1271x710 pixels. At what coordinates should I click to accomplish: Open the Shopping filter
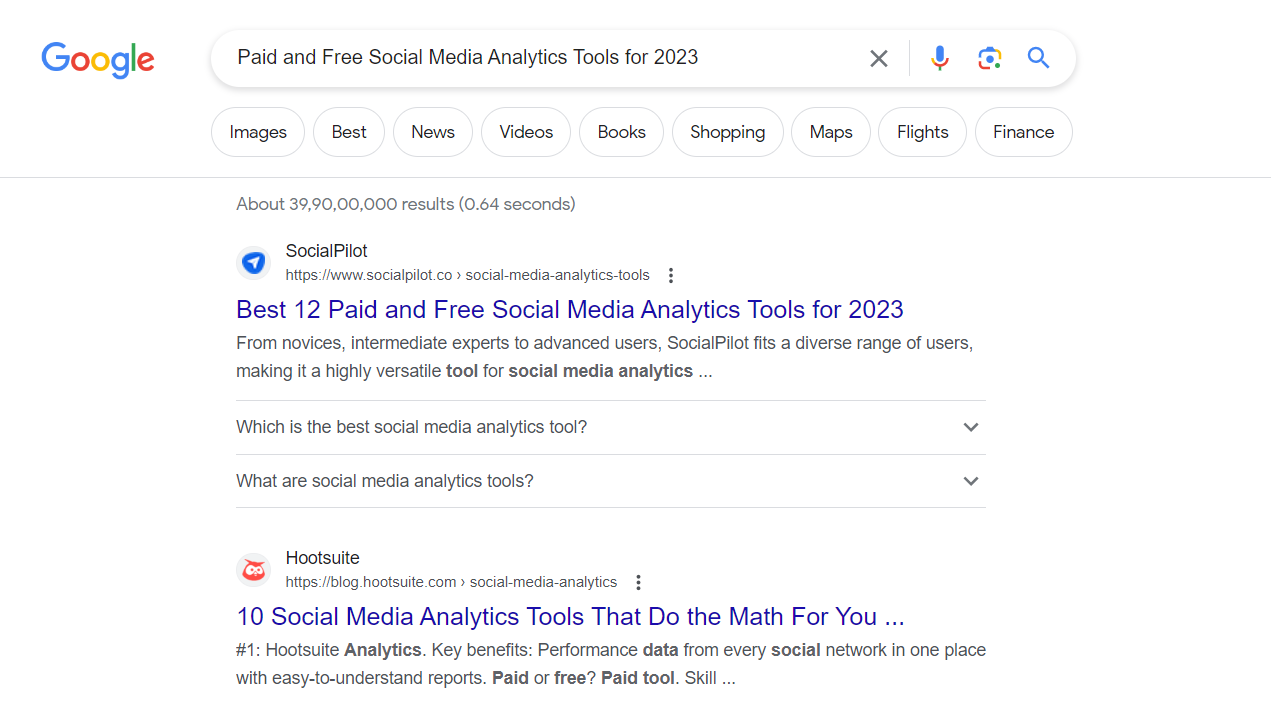pos(727,132)
